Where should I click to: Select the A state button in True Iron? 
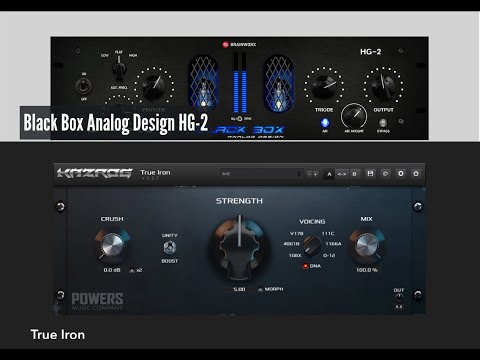pos(329,174)
